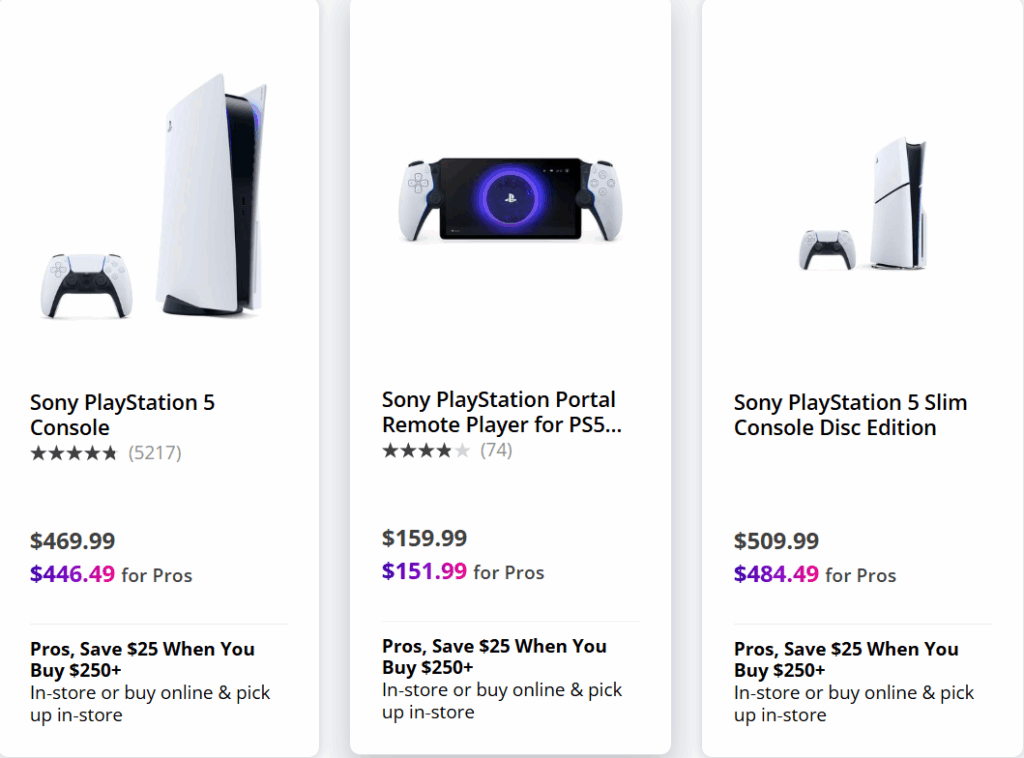Click the $469.99 price
Screen dimensions: 1024x758
click(73, 542)
